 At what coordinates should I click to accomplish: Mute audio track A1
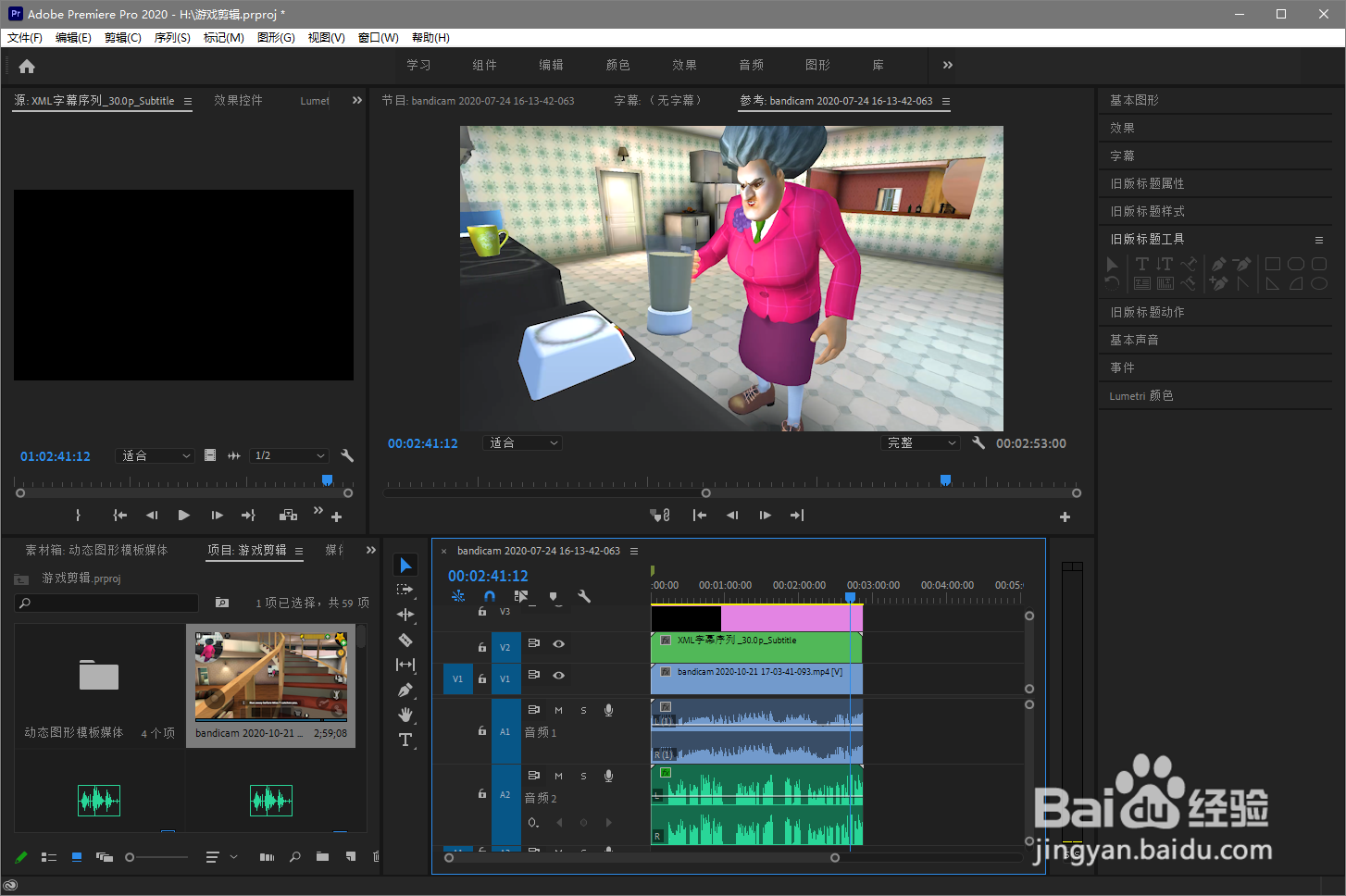point(558,710)
